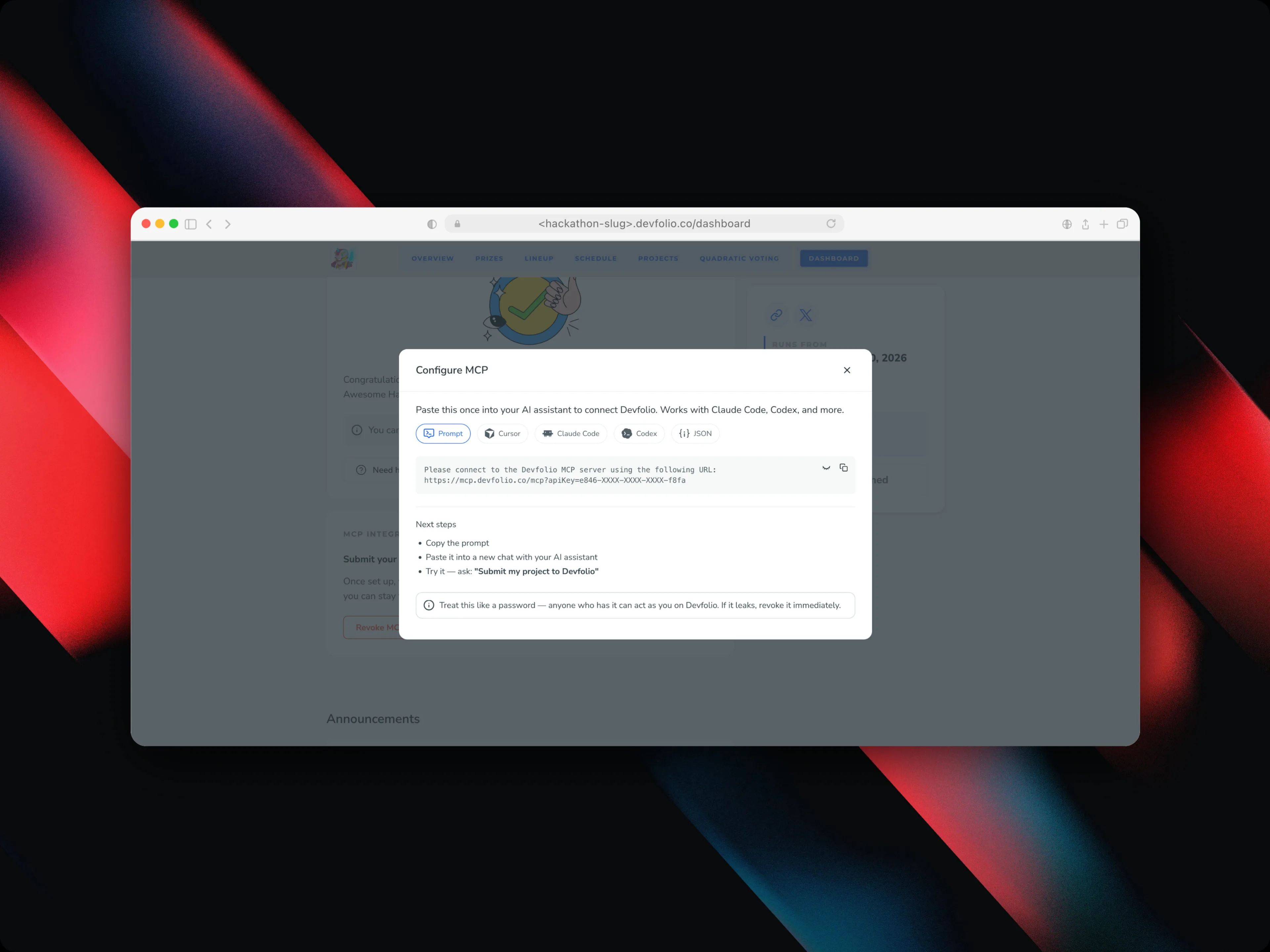The height and width of the screenshot is (952, 1270).
Task: Click the globe icon in the Safari toolbar
Action: [1067, 224]
